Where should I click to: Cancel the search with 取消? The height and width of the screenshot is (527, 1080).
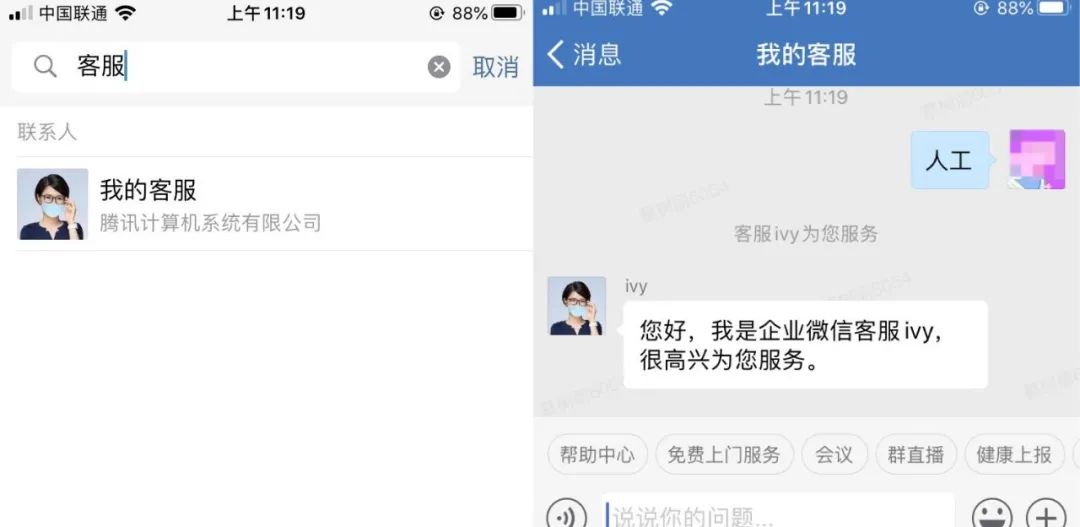point(495,67)
